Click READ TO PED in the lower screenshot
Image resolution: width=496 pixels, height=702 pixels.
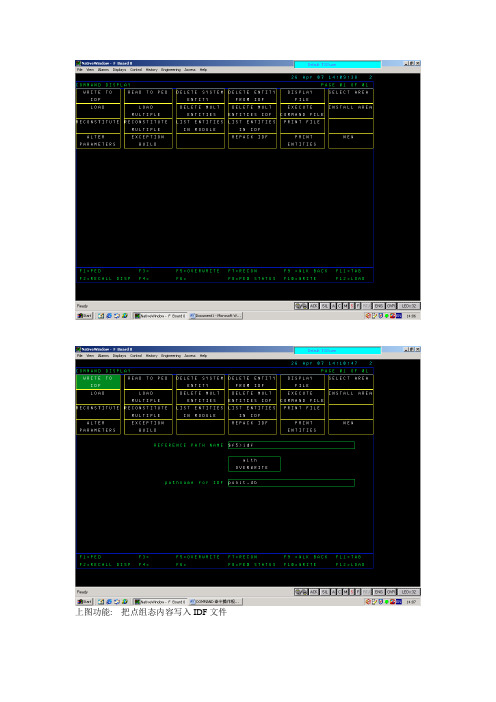(x=148, y=382)
